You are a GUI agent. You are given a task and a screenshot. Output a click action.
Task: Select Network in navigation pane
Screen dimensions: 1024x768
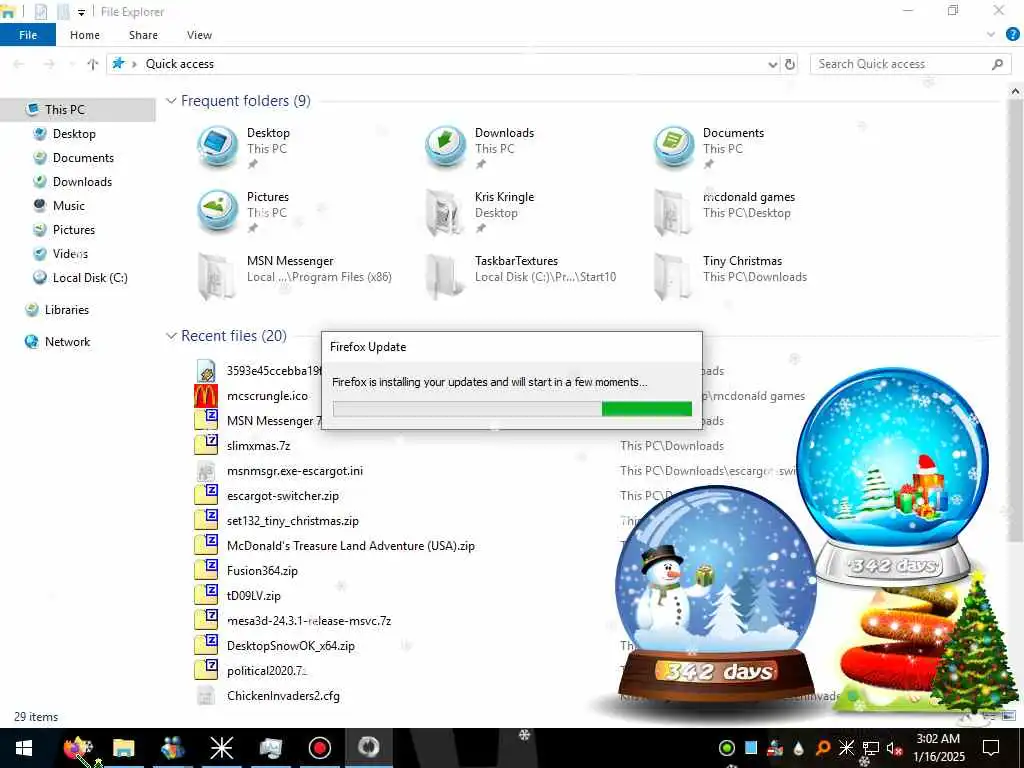[67, 342]
